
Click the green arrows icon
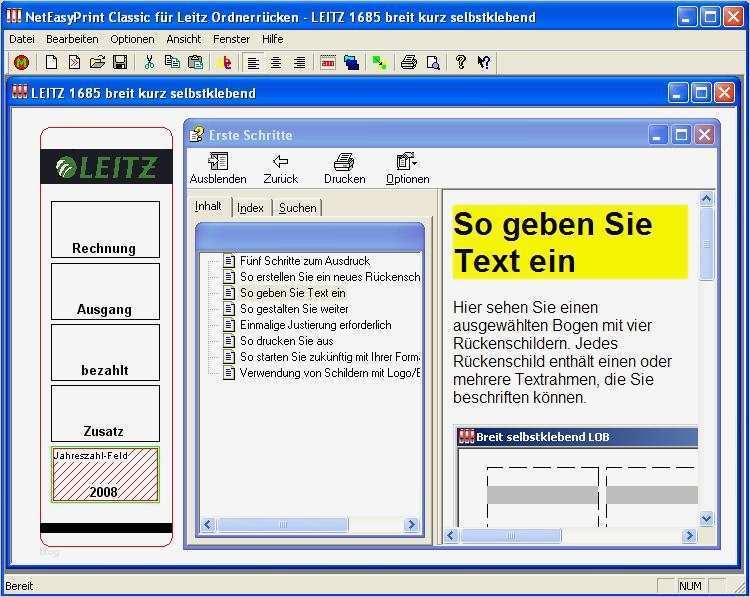click(x=380, y=63)
